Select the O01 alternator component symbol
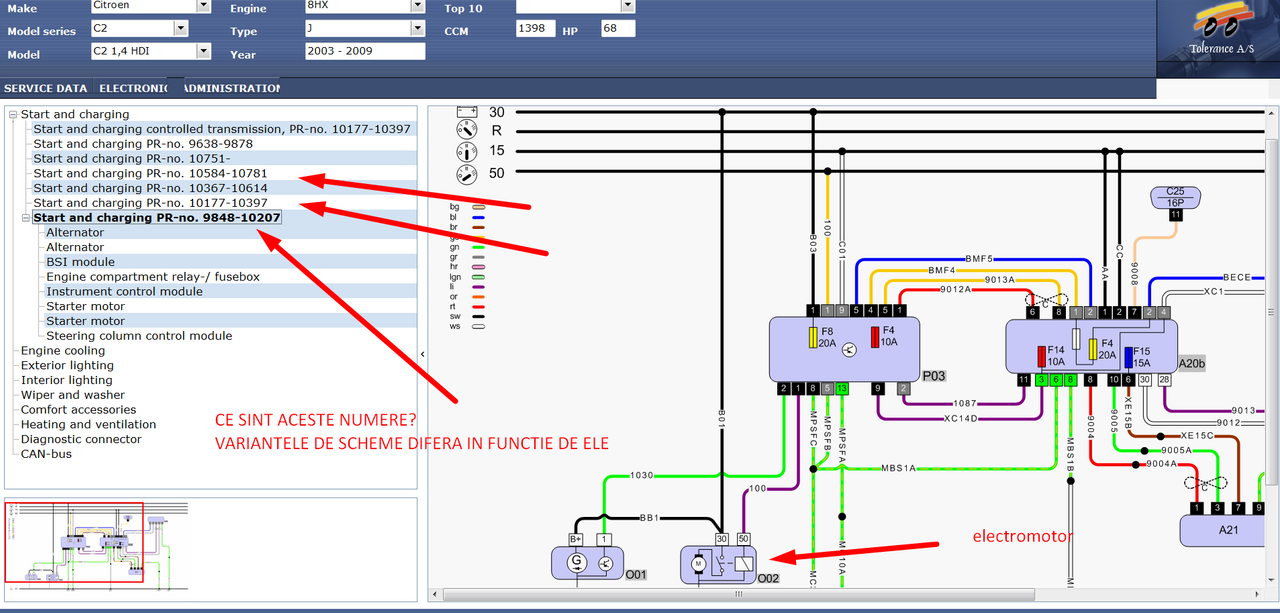The width and height of the screenshot is (1280, 613). click(588, 563)
